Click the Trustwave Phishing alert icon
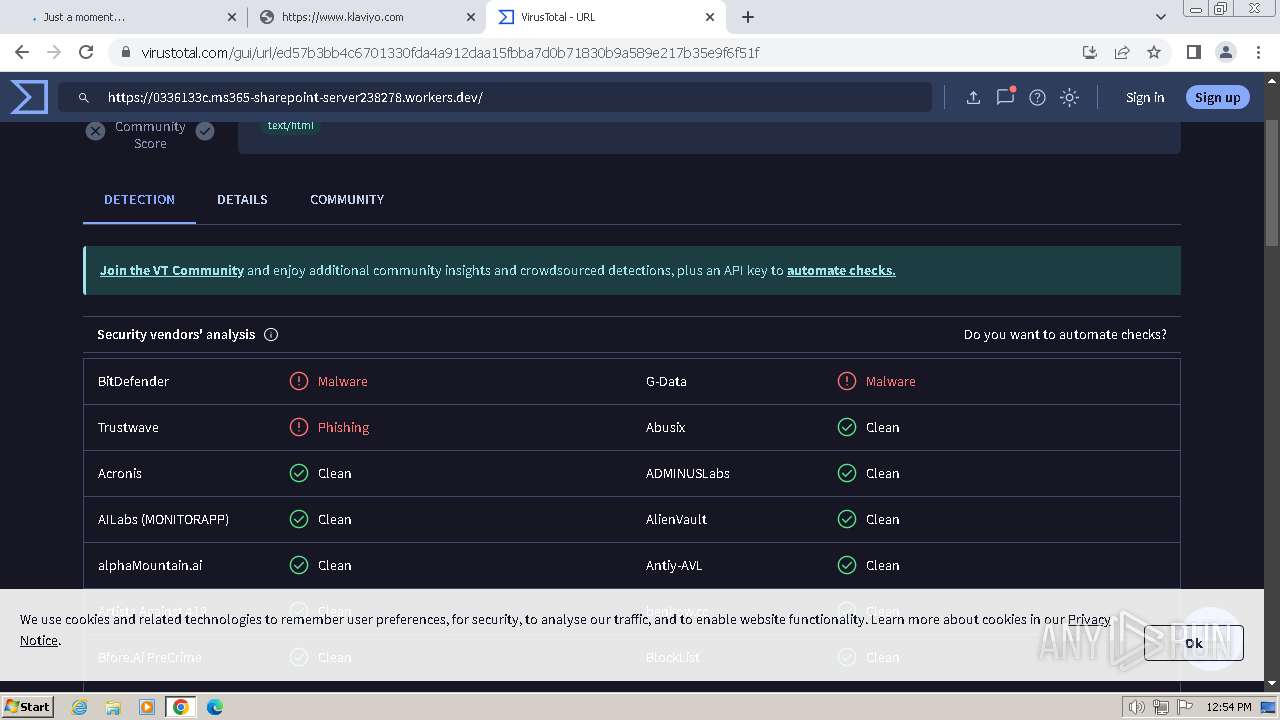Image resolution: width=1280 pixels, height=720 pixels. point(299,427)
